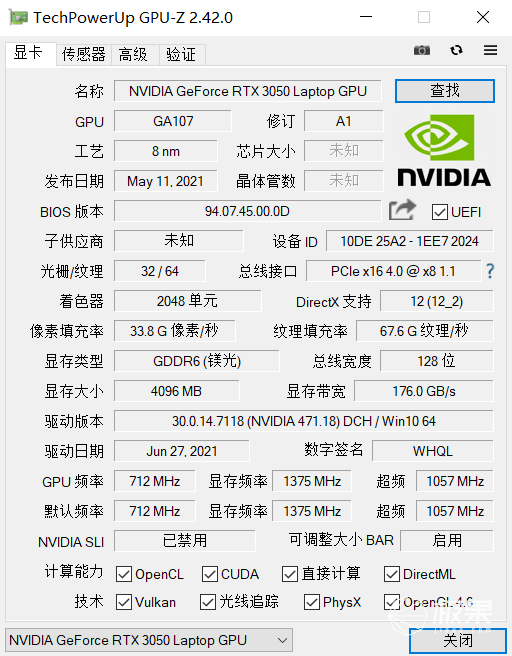Viewport: 512px width, 656px height.
Task: Click NVIDIA SLI value 已禁用
Action: pos(184,541)
